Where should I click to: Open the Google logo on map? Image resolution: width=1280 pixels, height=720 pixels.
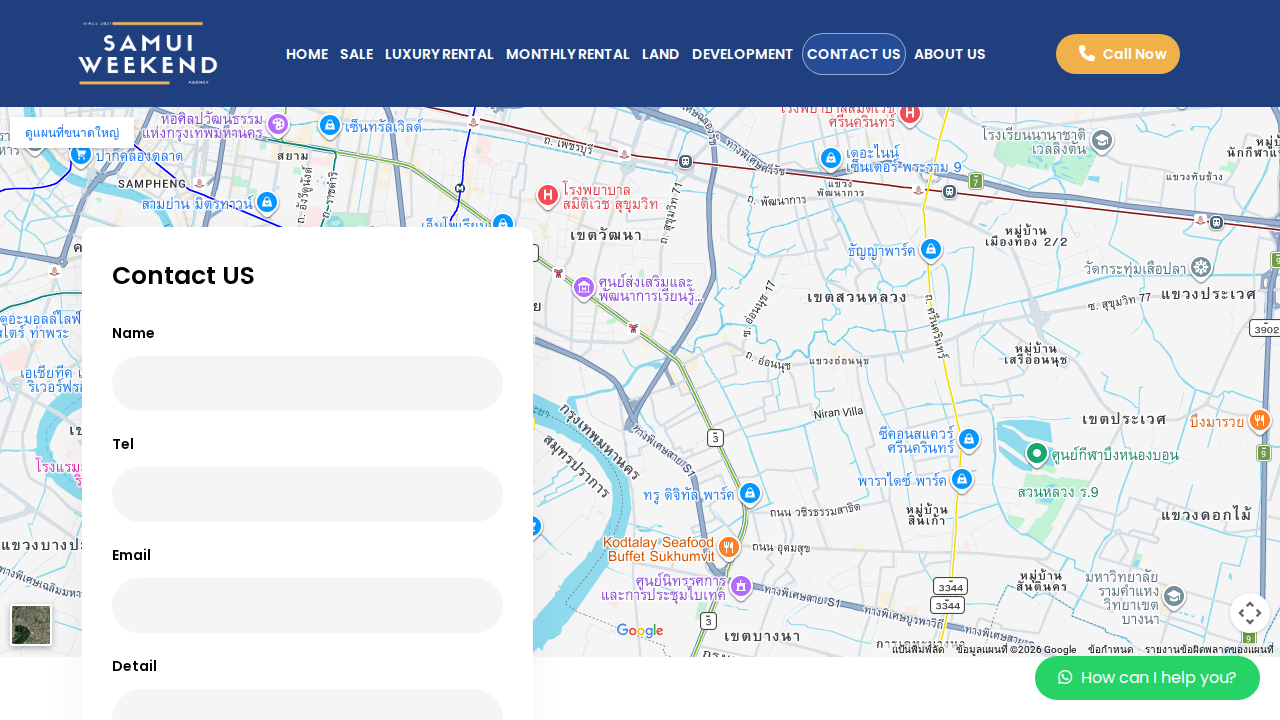(x=640, y=631)
